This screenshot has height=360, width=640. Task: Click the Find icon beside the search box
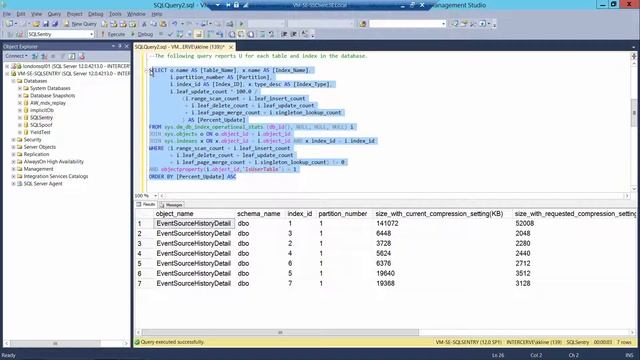[x=362, y=24]
